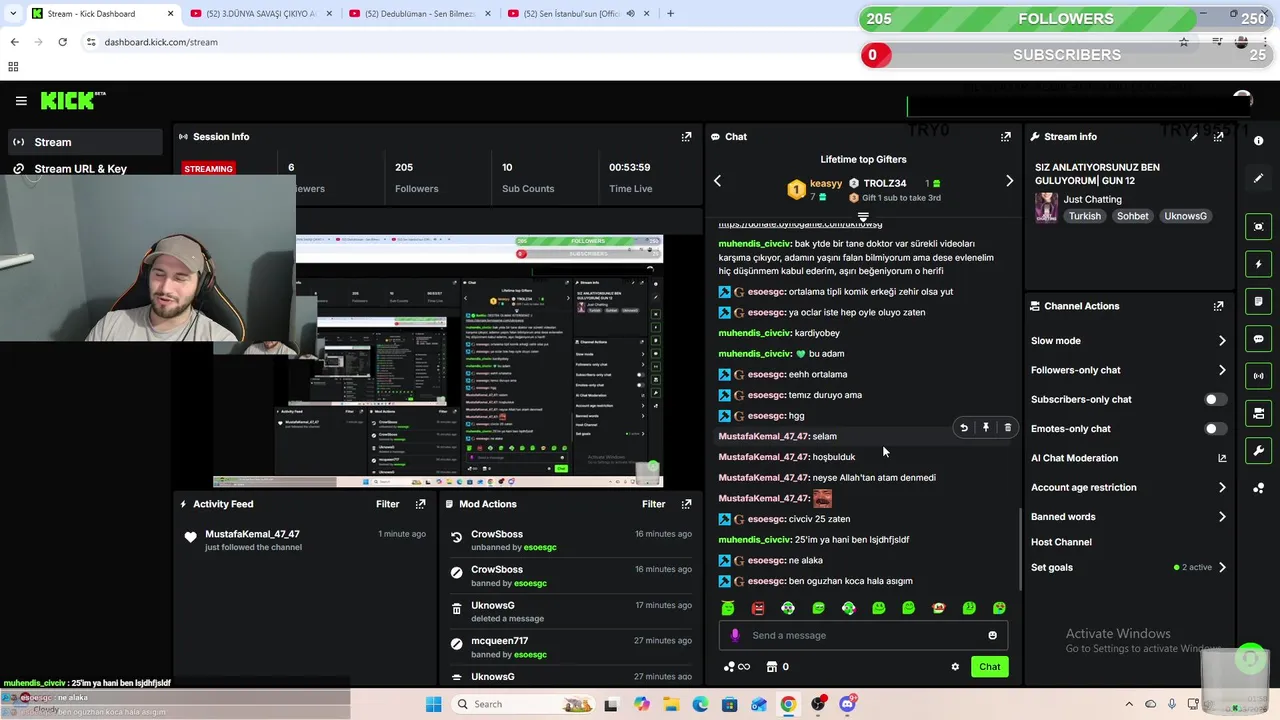
Task: Show previous top gifters page
Action: pyautogui.click(x=717, y=181)
